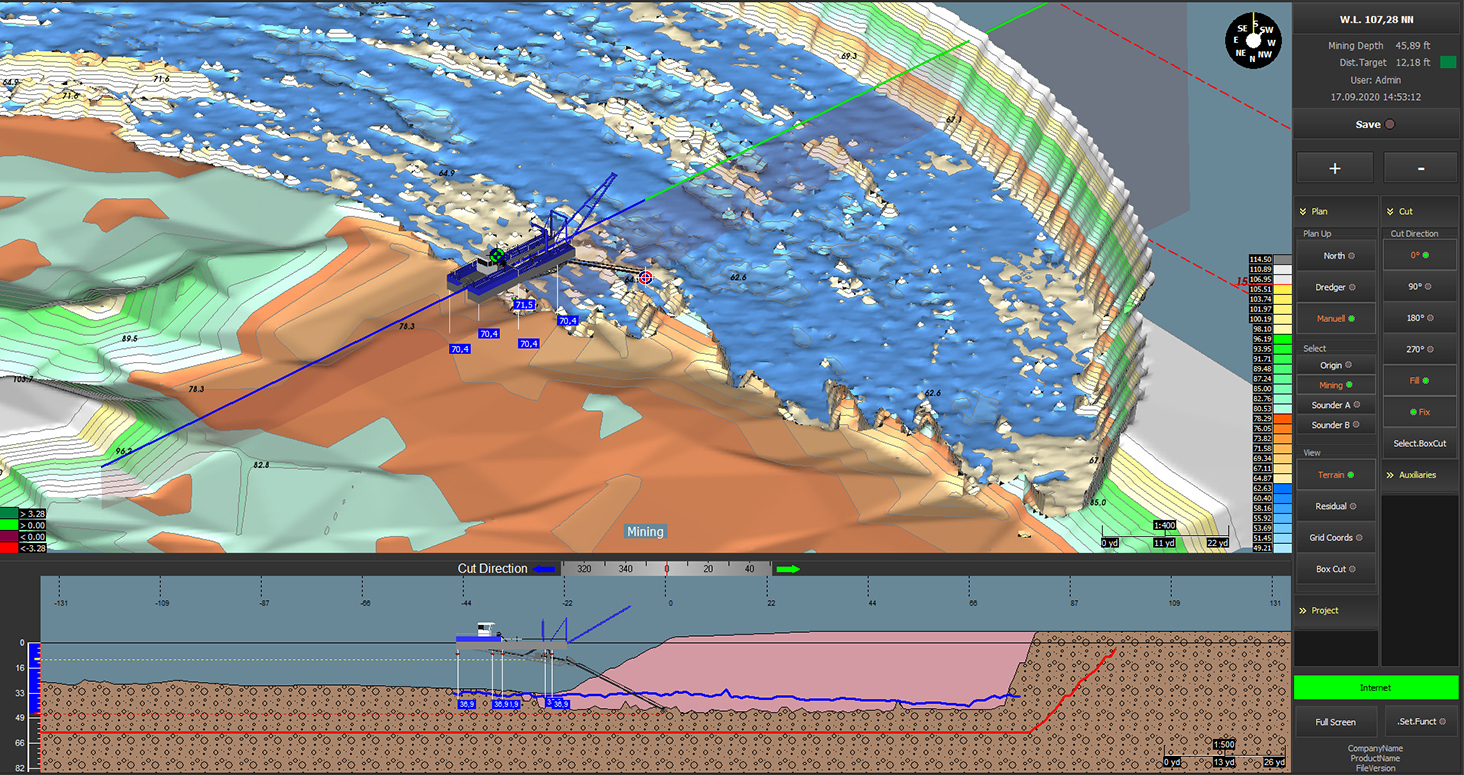1464x775 pixels.
Task: Expand the Project section
Action: coord(1335,610)
